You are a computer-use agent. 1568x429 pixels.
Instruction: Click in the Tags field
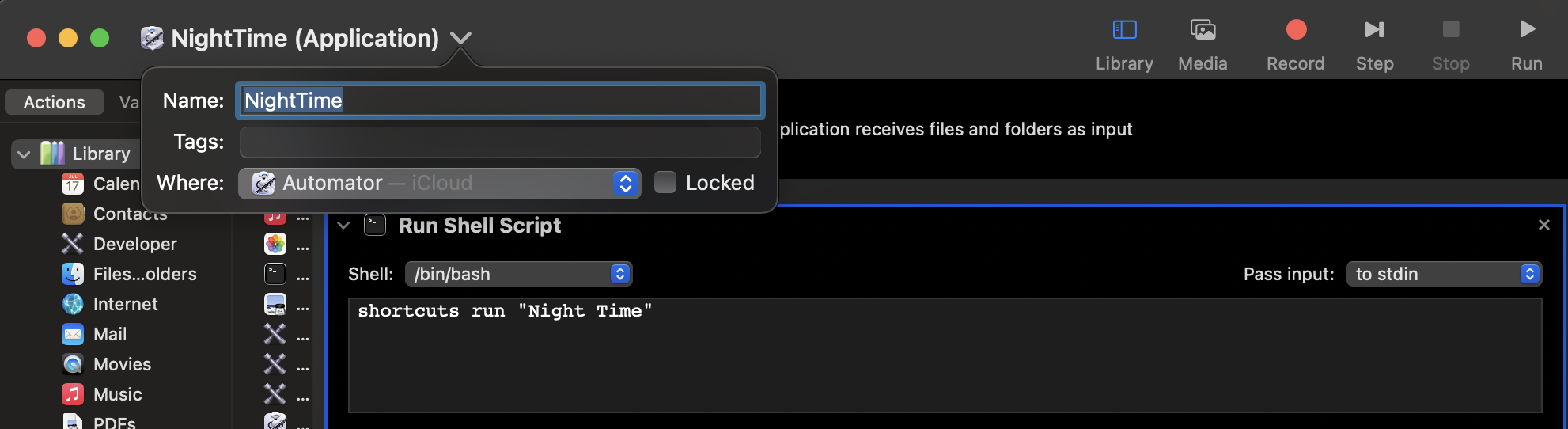click(500, 142)
